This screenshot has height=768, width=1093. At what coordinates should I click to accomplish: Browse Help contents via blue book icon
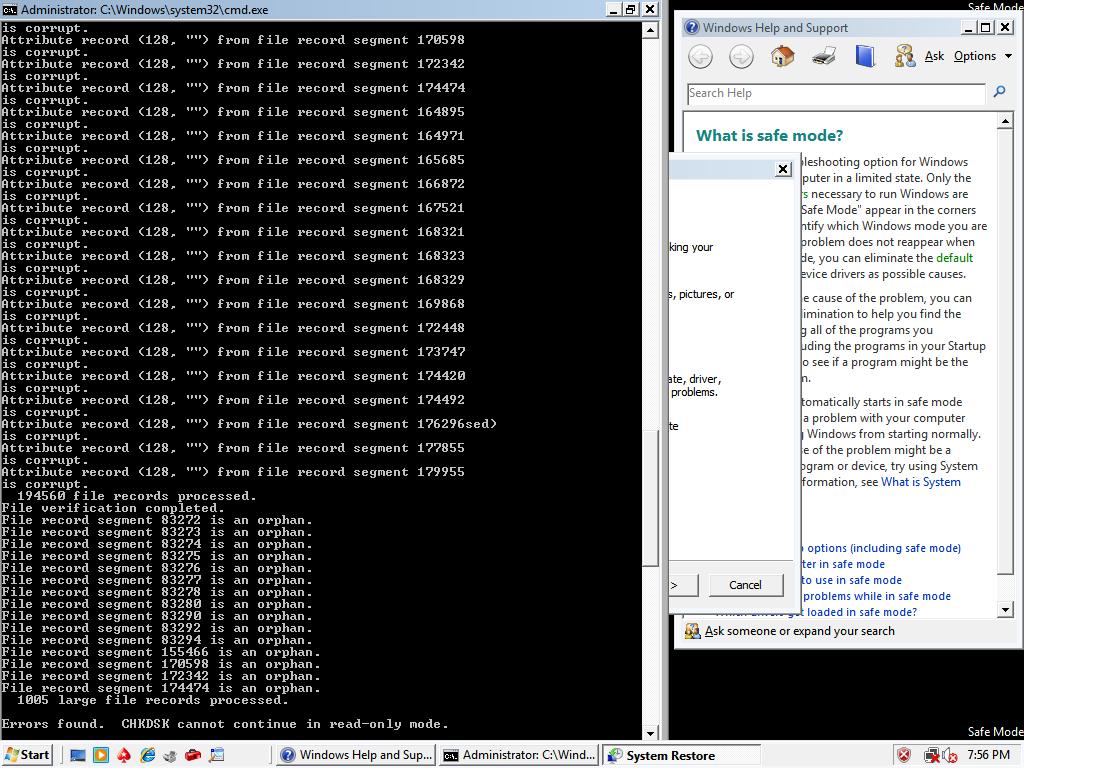[864, 56]
